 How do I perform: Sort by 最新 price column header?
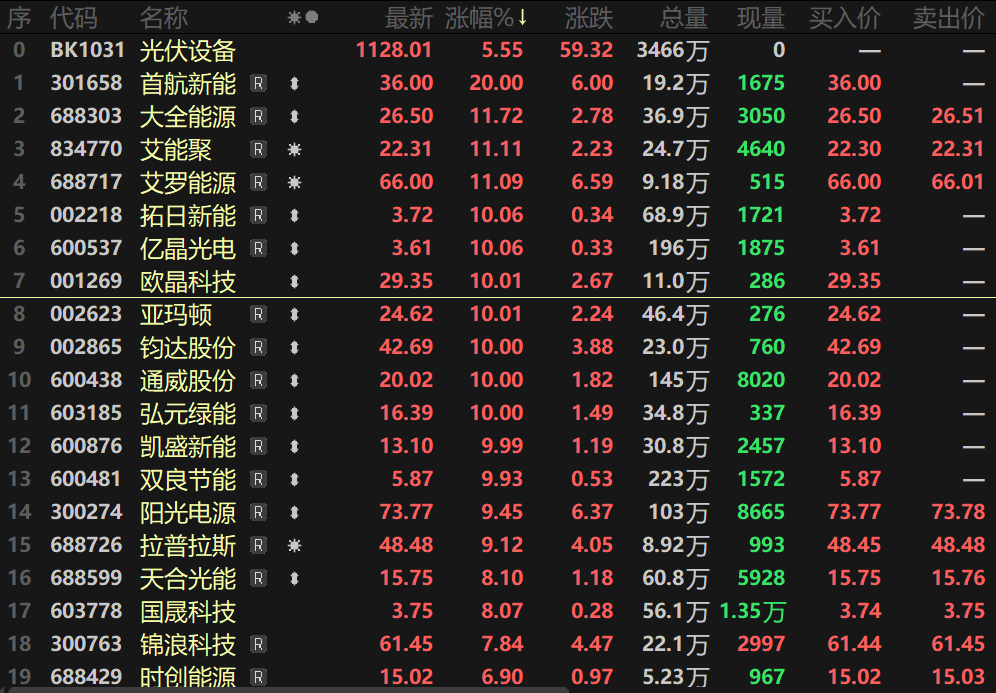click(x=408, y=18)
